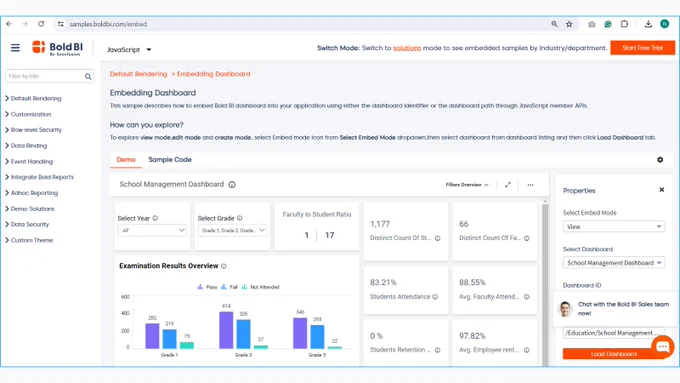Image resolution: width=680 pixels, height=383 pixels.
Task: Open the Filters Overview dropdown
Action: coord(467,185)
